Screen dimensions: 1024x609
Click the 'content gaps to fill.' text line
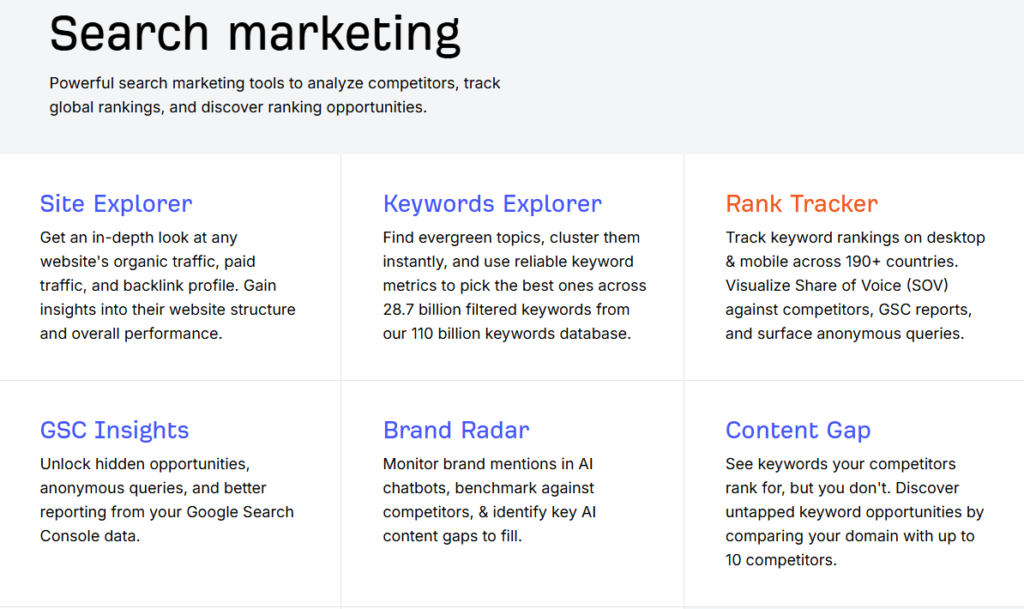pyautogui.click(x=453, y=537)
